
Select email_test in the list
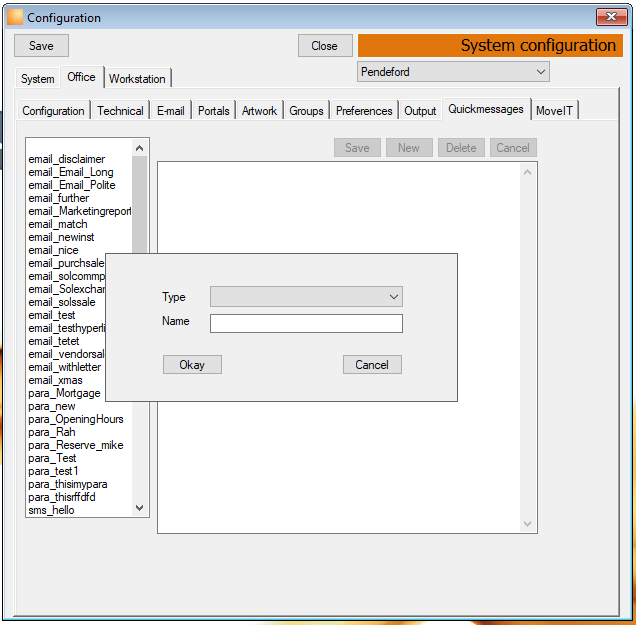pyautogui.click(x=52, y=315)
